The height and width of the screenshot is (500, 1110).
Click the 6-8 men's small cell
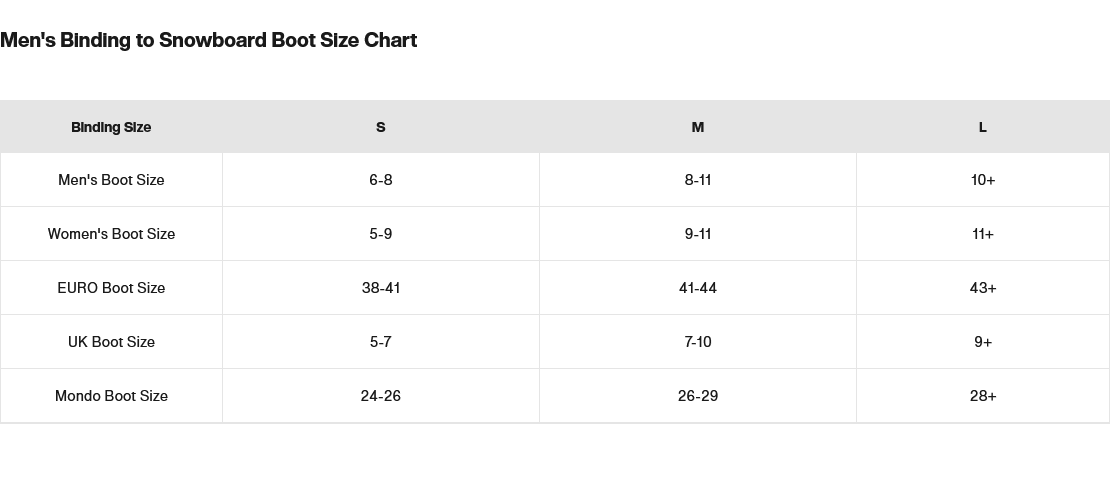[x=381, y=180]
